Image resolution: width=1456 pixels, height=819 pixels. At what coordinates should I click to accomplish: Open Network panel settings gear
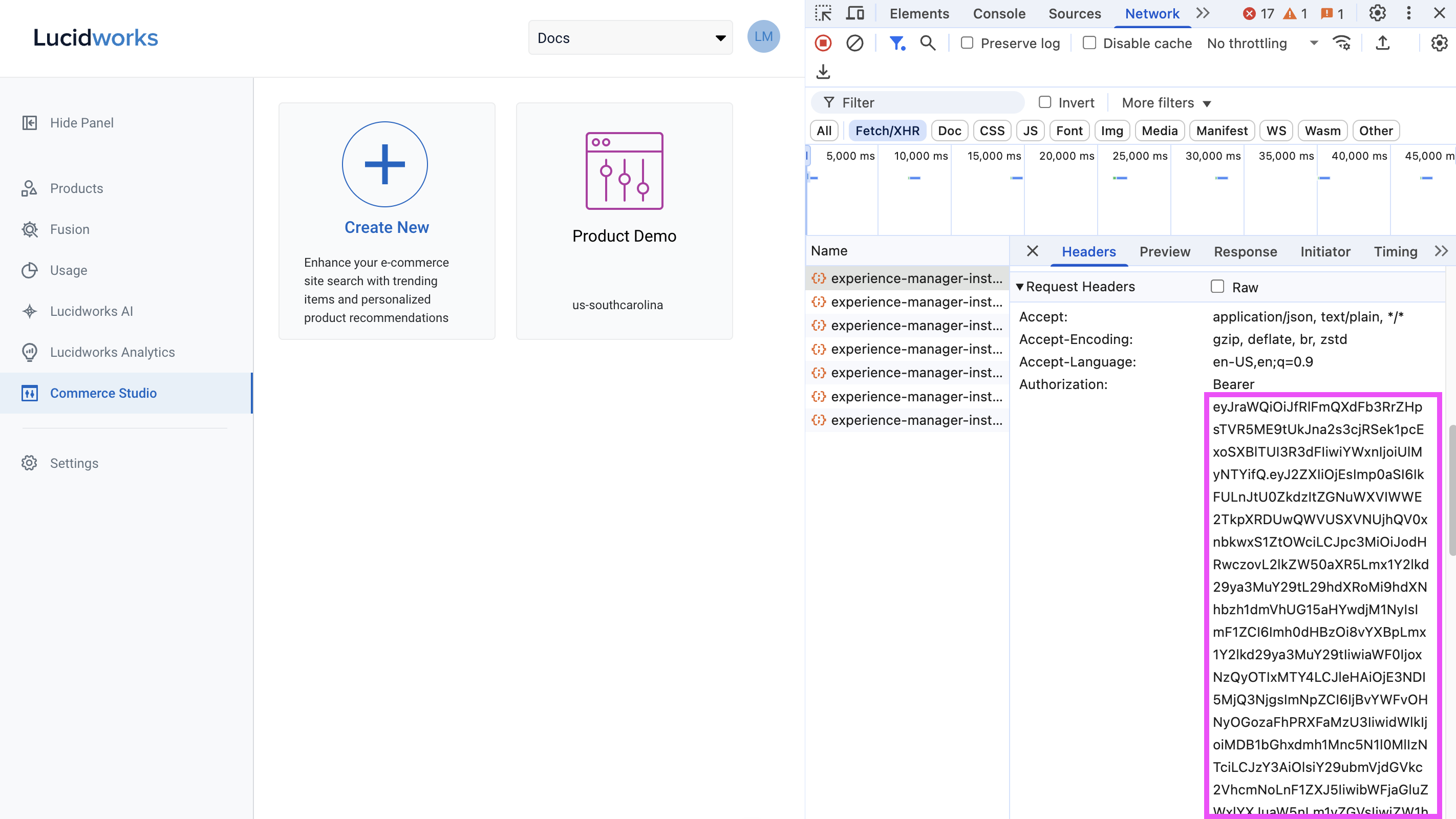[x=1439, y=43]
